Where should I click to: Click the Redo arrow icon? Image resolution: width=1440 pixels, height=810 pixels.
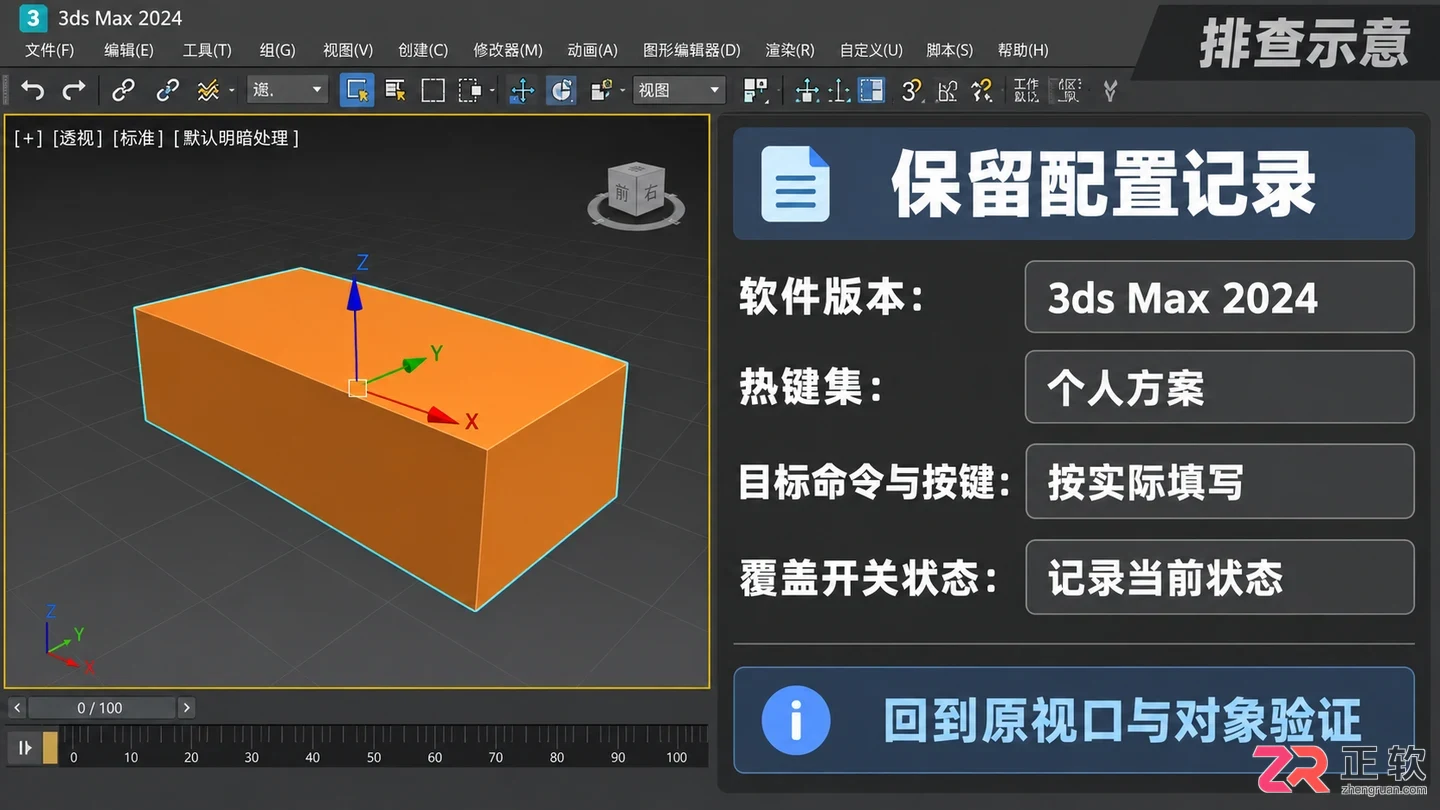click(x=74, y=91)
